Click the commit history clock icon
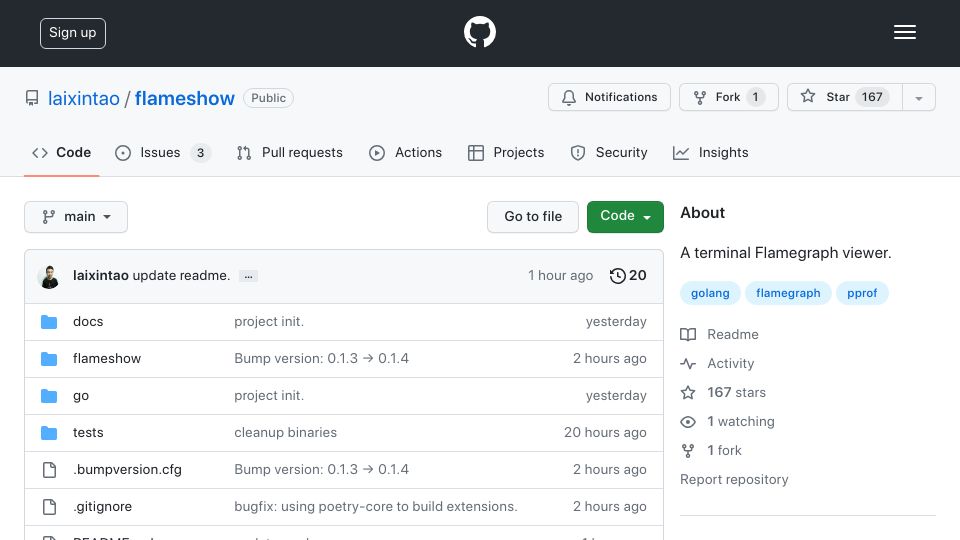Viewport: 960px width, 540px height. click(617, 276)
